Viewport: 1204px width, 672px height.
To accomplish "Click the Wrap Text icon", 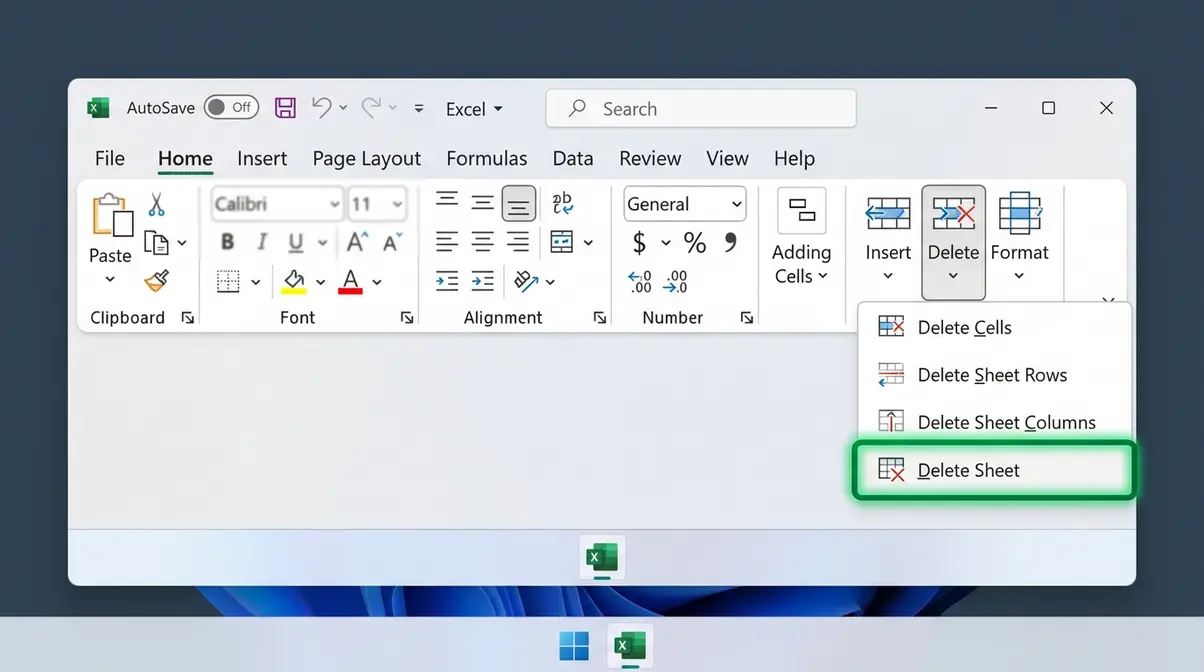I will [x=562, y=203].
